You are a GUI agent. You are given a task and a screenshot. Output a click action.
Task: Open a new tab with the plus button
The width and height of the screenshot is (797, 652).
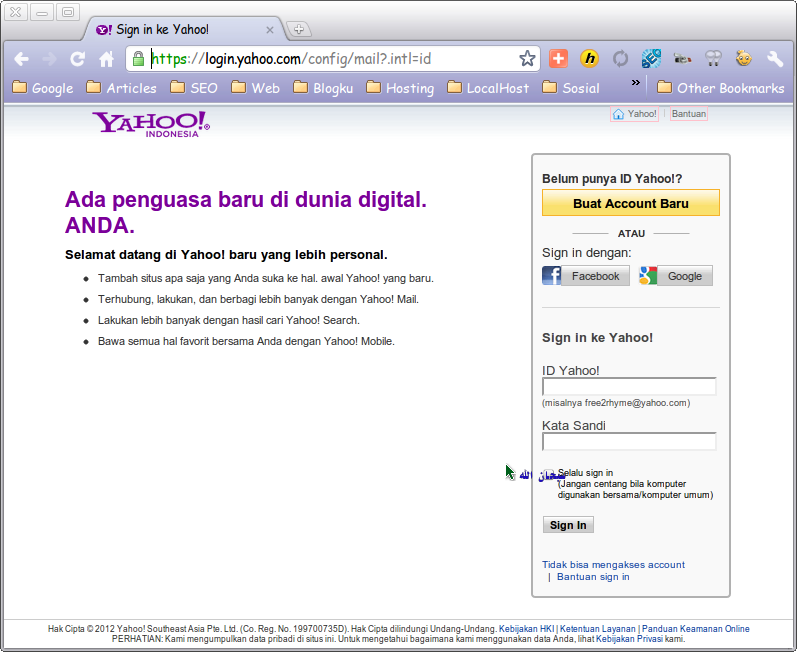point(299,29)
